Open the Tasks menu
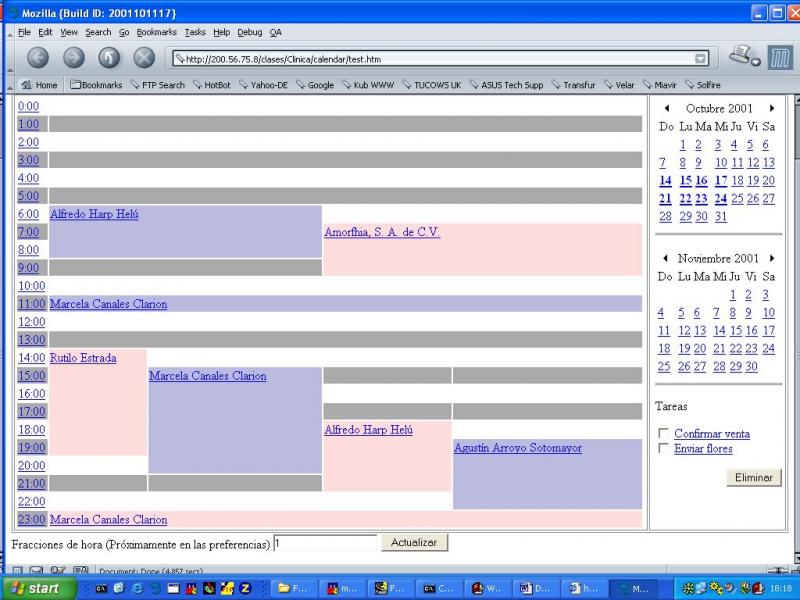The height and width of the screenshot is (600, 800). click(194, 32)
